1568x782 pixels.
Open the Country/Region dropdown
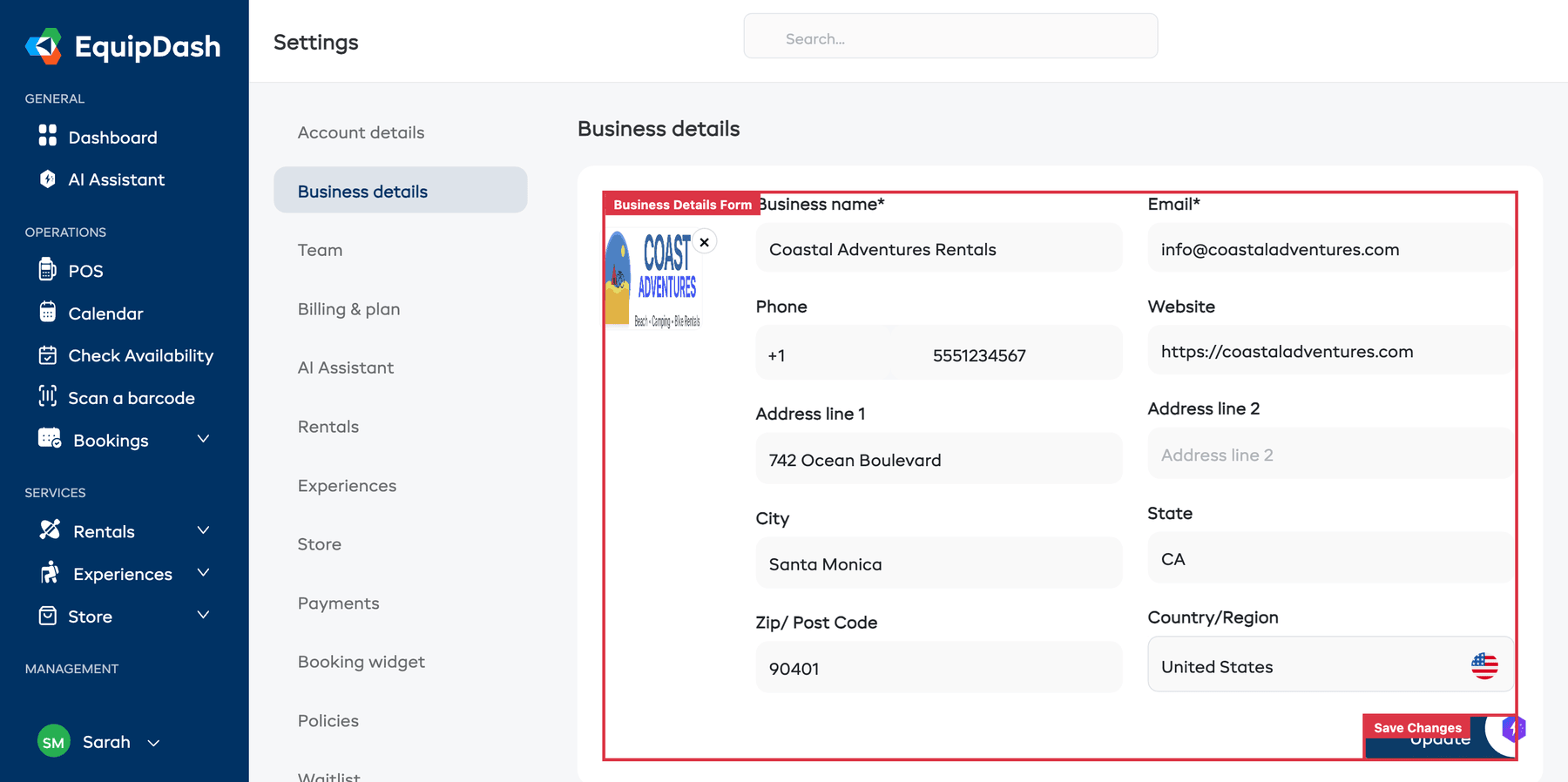point(1330,664)
